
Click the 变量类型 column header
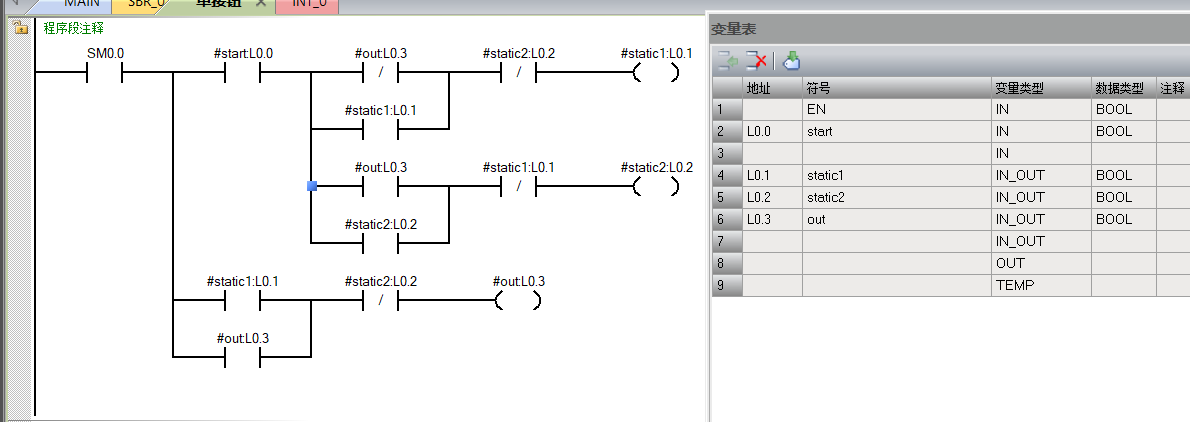[1040, 88]
